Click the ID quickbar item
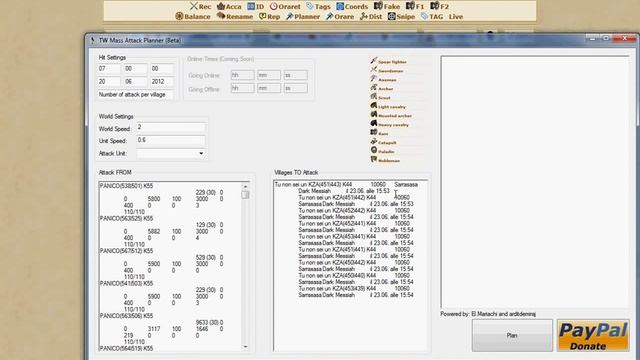The width and height of the screenshot is (640, 360). 256,6
